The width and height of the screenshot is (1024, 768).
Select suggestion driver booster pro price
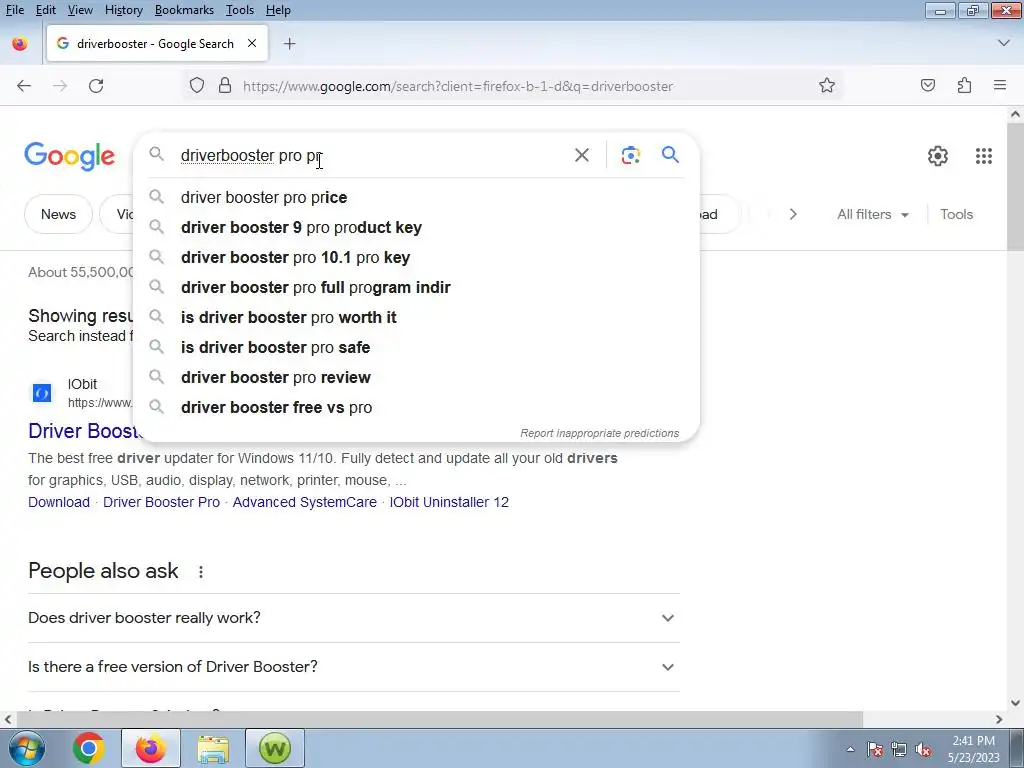click(x=416, y=197)
